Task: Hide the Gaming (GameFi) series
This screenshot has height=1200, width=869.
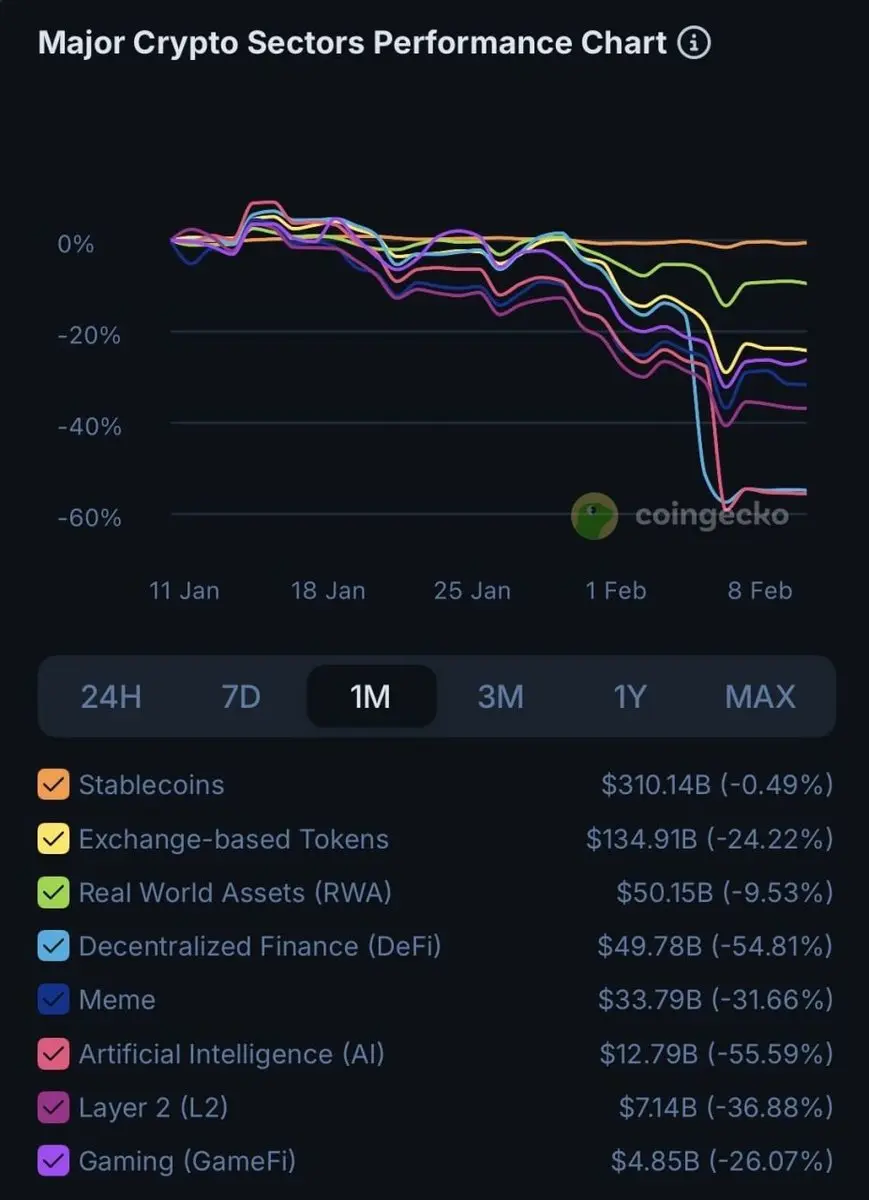Action: [x=53, y=1162]
